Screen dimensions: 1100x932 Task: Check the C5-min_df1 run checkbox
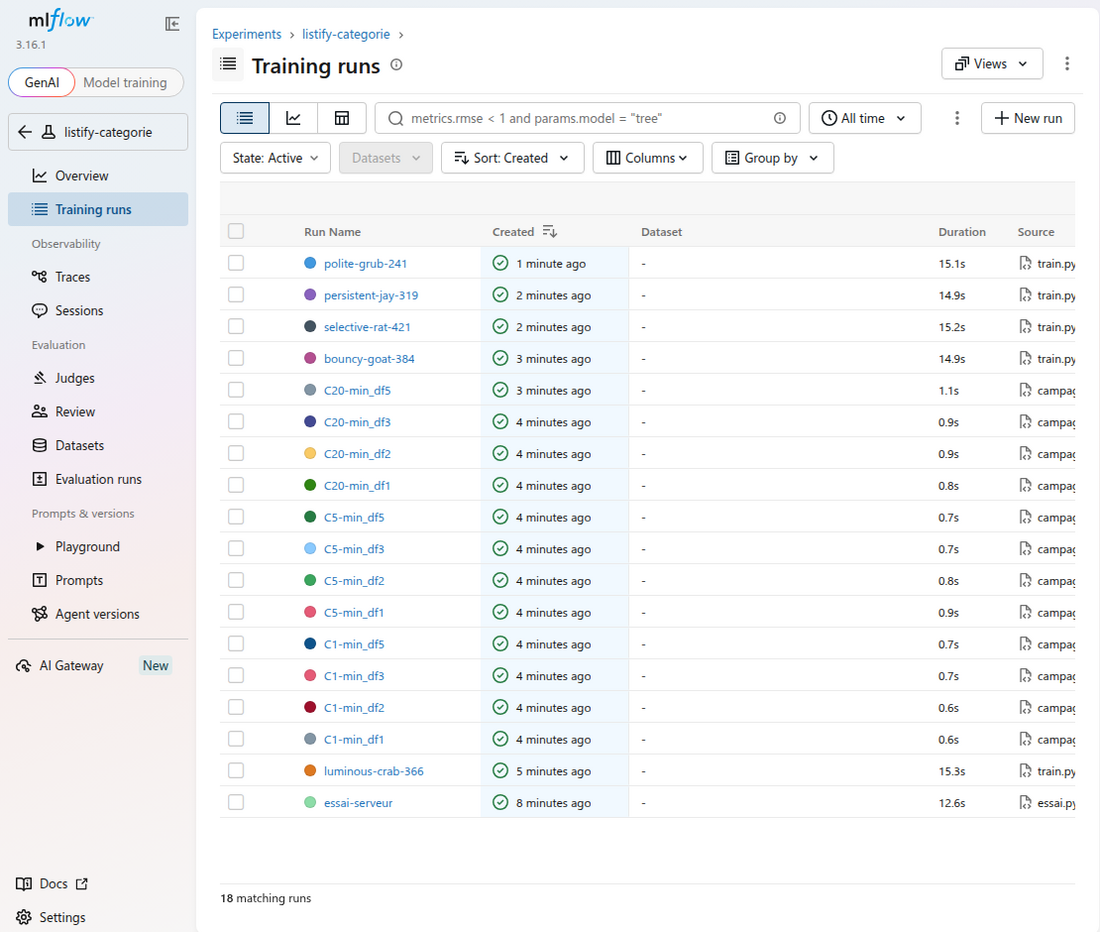pyautogui.click(x=236, y=612)
